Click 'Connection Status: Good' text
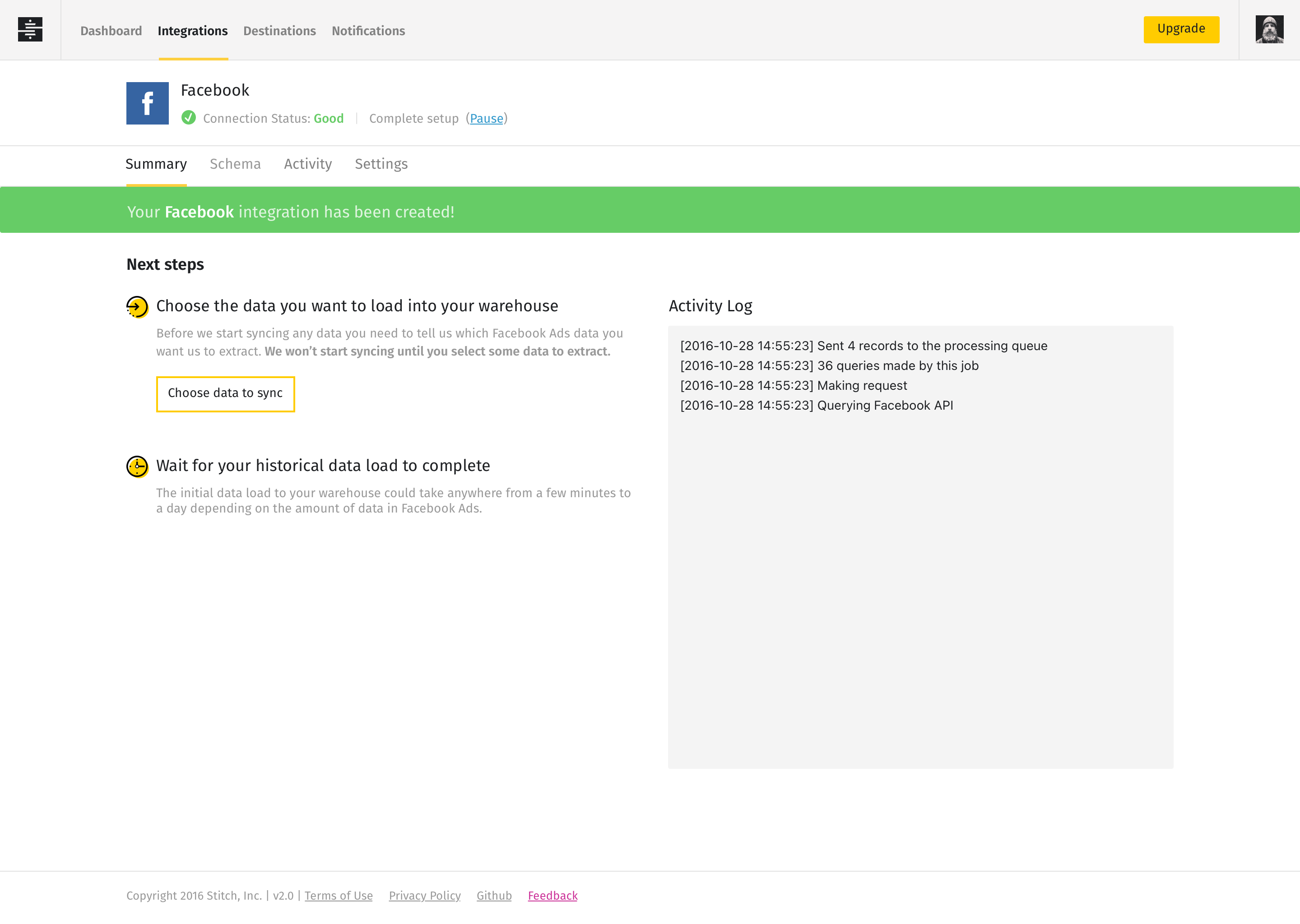Image resolution: width=1300 pixels, height=924 pixels. click(273, 118)
